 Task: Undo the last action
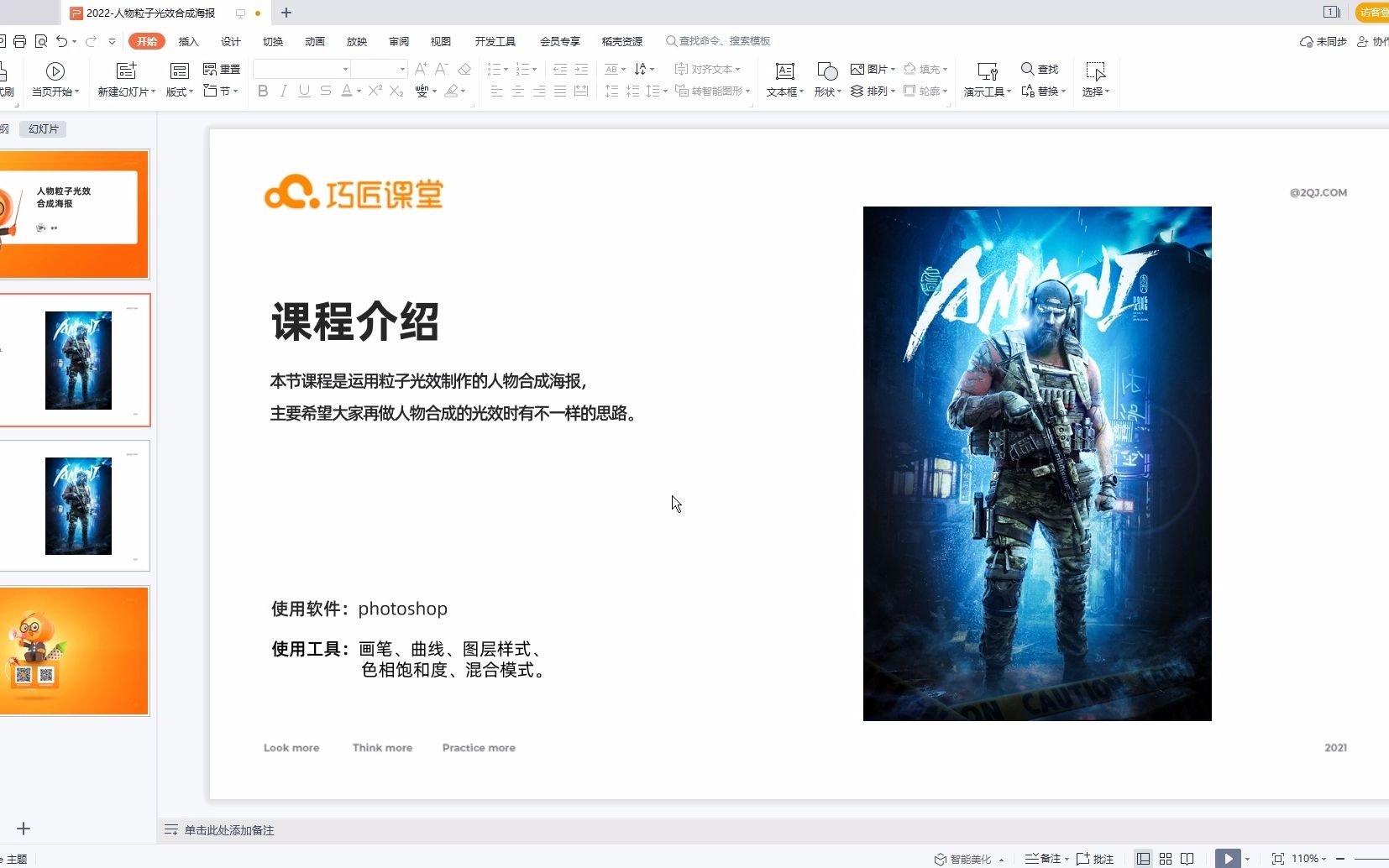click(61, 41)
